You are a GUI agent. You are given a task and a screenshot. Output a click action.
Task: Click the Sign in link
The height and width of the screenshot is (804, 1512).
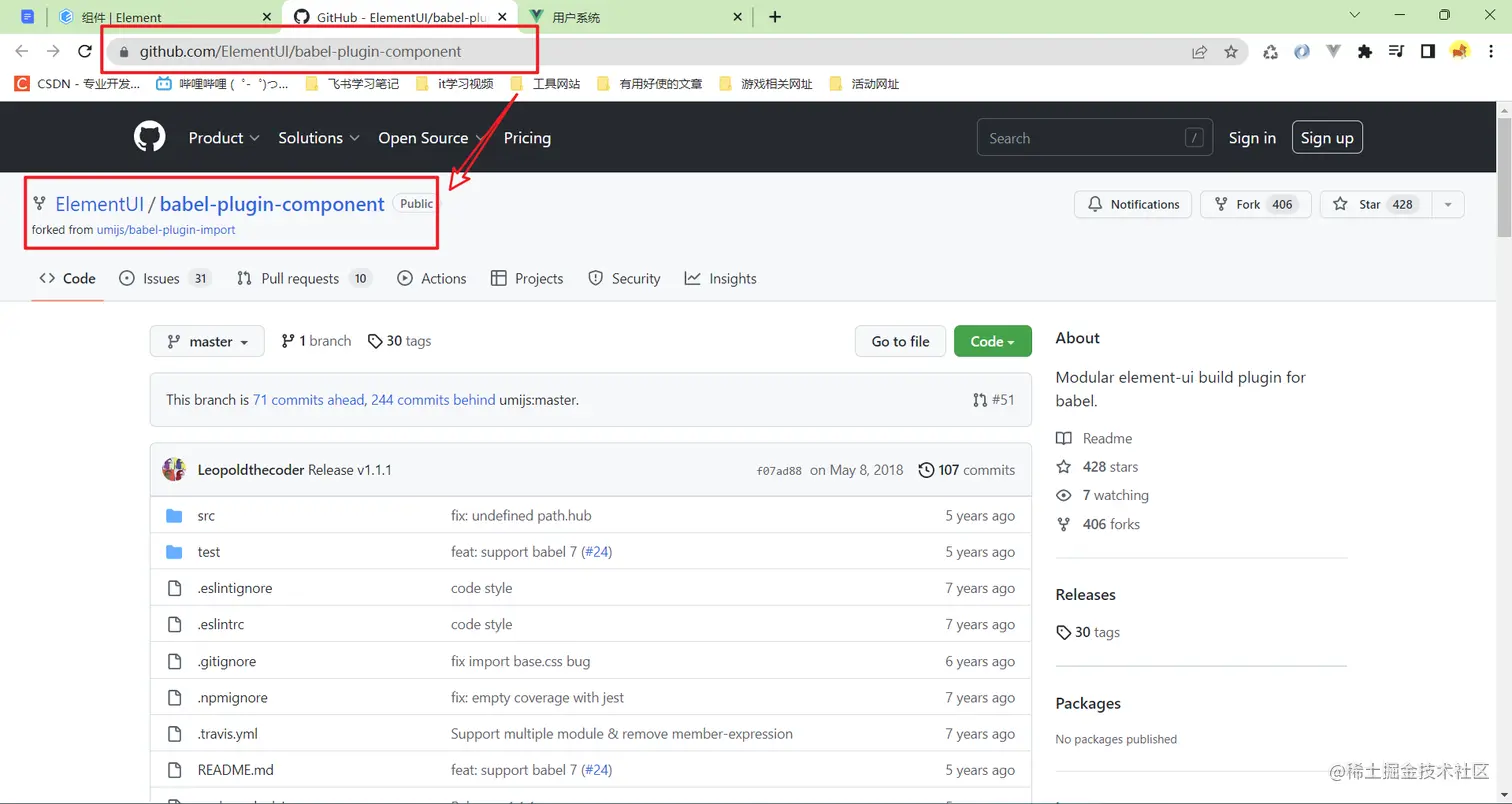click(x=1252, y=138)
